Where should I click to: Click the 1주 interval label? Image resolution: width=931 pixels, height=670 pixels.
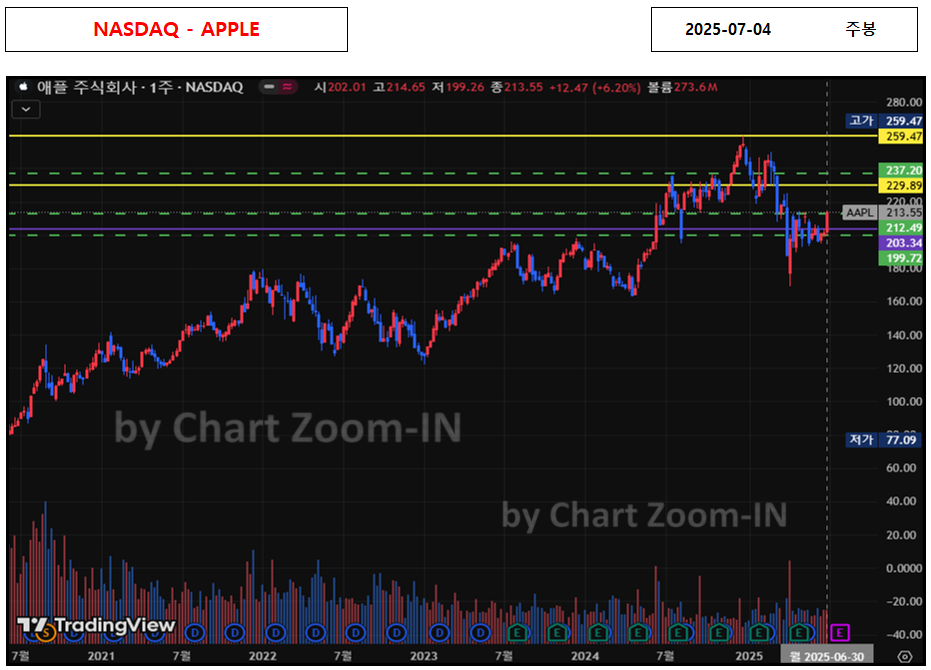coord(161,87)
